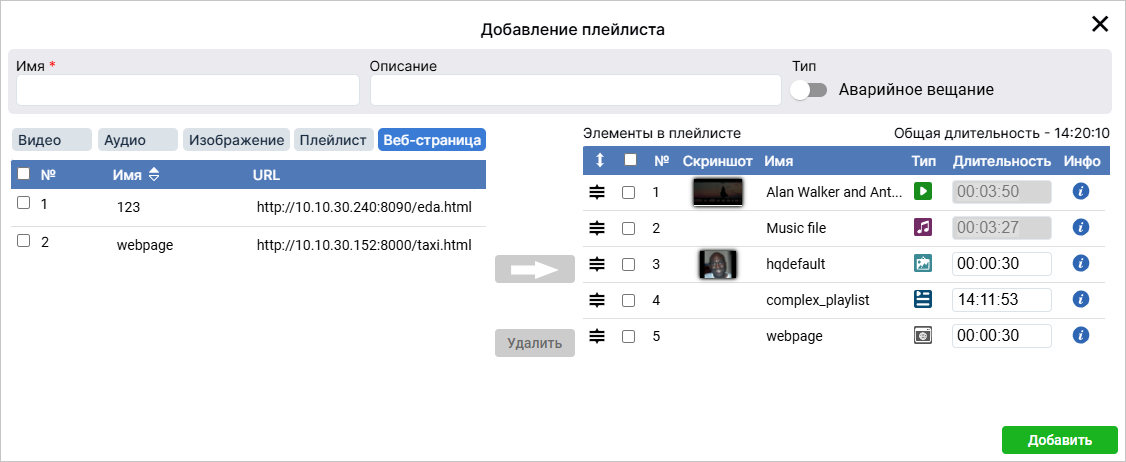
Task: Click the web page type icon in row 5
Action: click(x=923, y=335)
